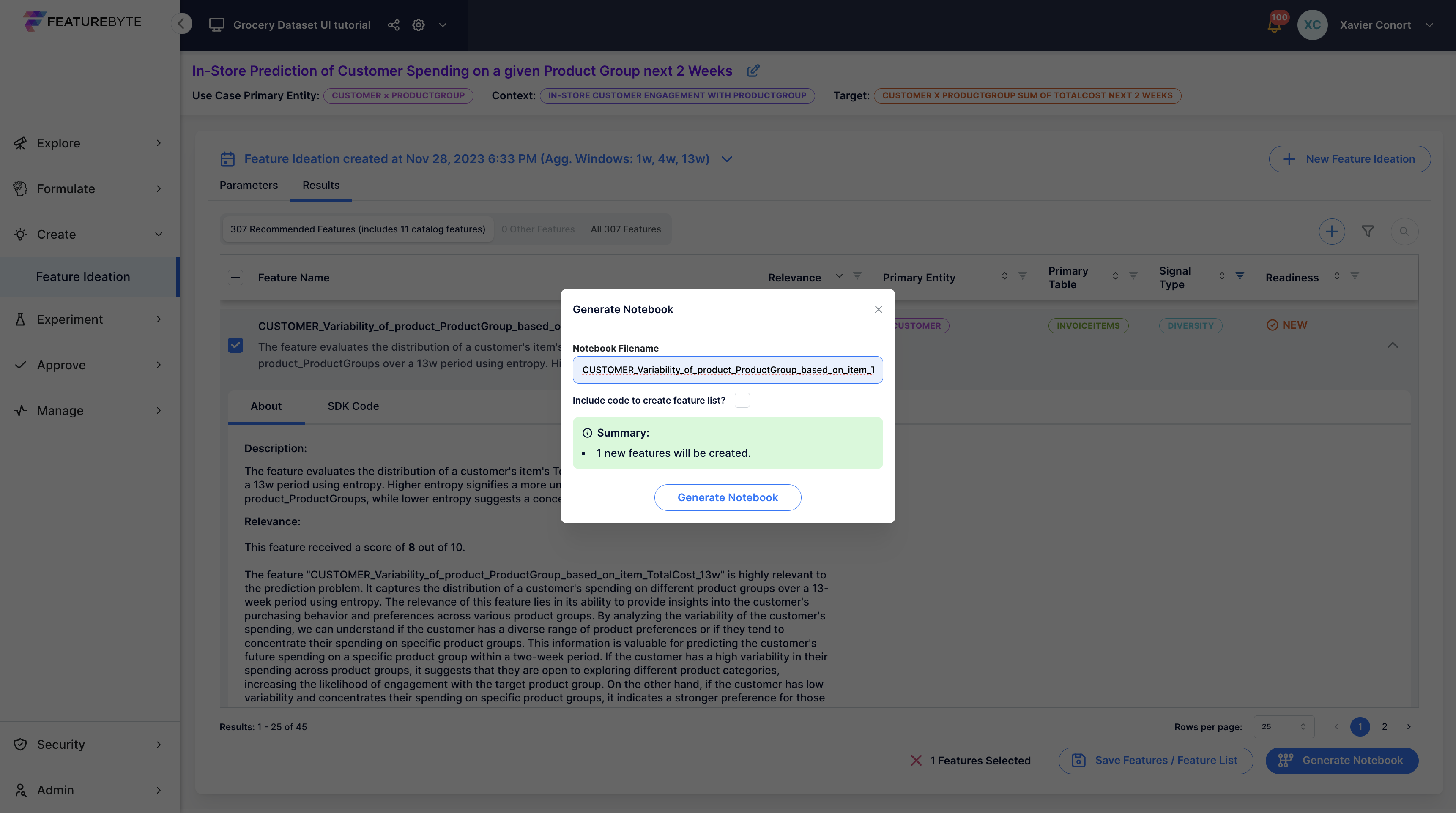Click the bottom-right Generate Notebook button

1342,761
